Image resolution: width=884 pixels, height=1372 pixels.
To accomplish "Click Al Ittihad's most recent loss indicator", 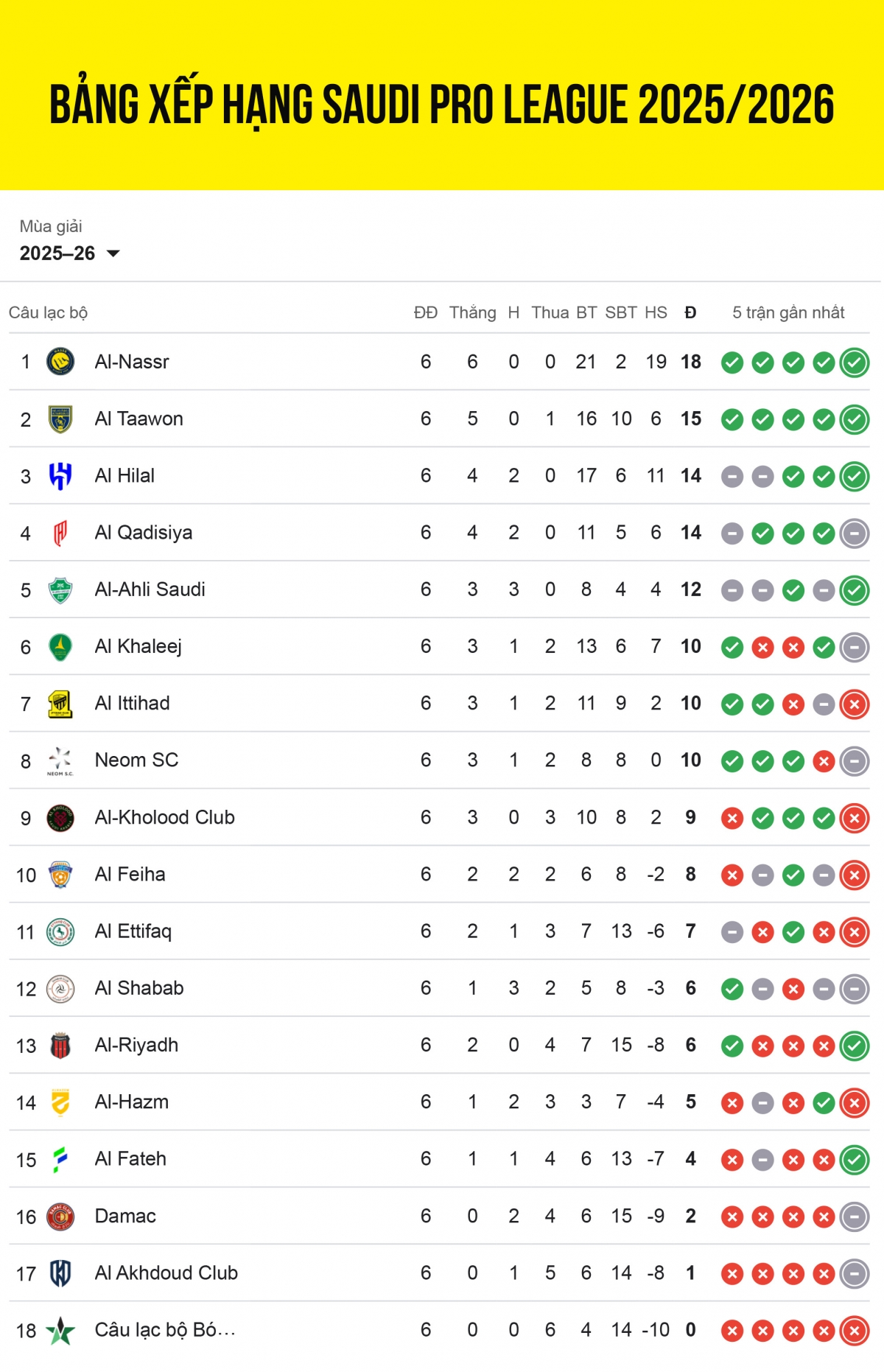I will pos(855,704).
